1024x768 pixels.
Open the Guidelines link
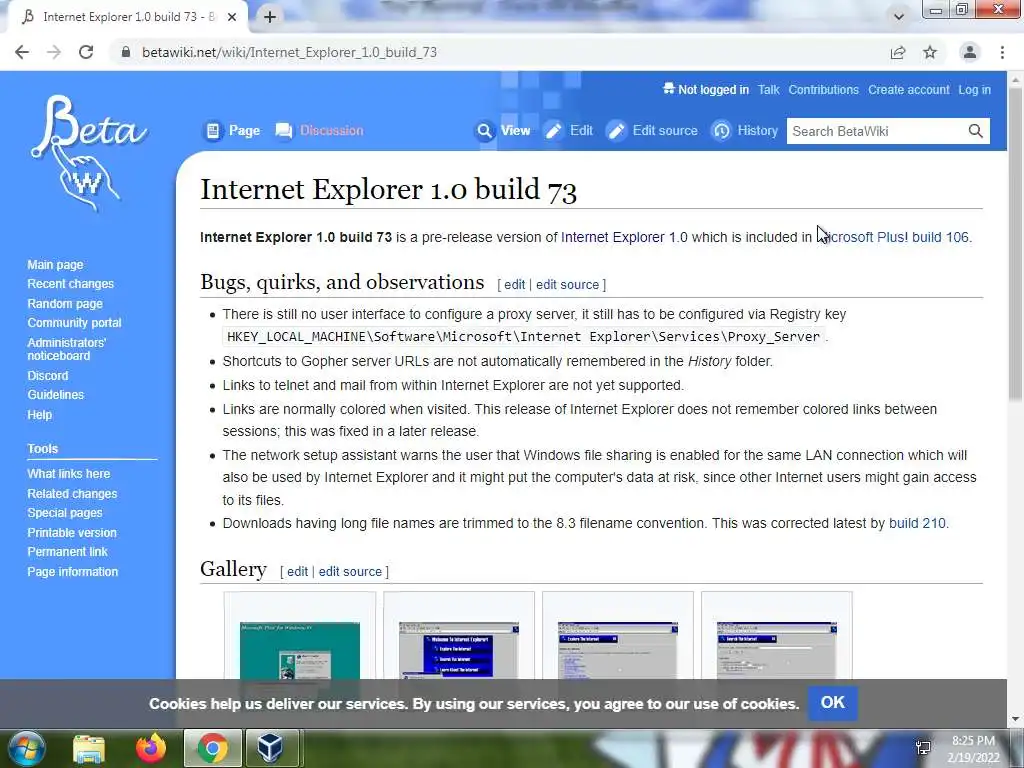pyautogui.click(x=56, y=394)
